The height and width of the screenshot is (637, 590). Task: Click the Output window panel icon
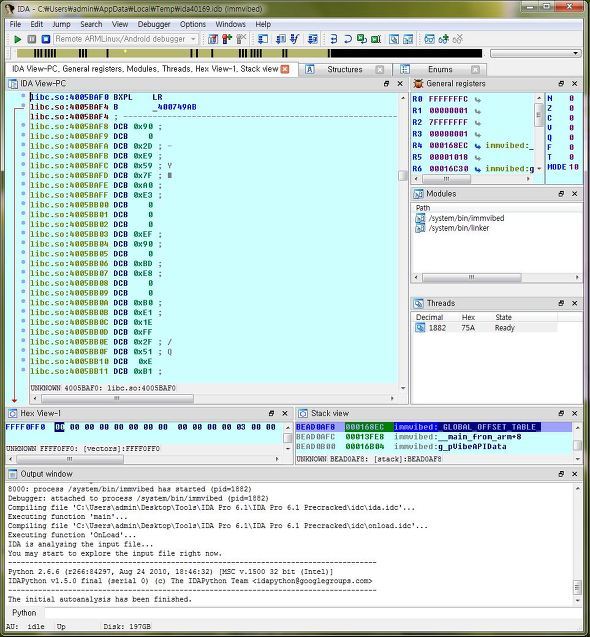click(13, 474)
